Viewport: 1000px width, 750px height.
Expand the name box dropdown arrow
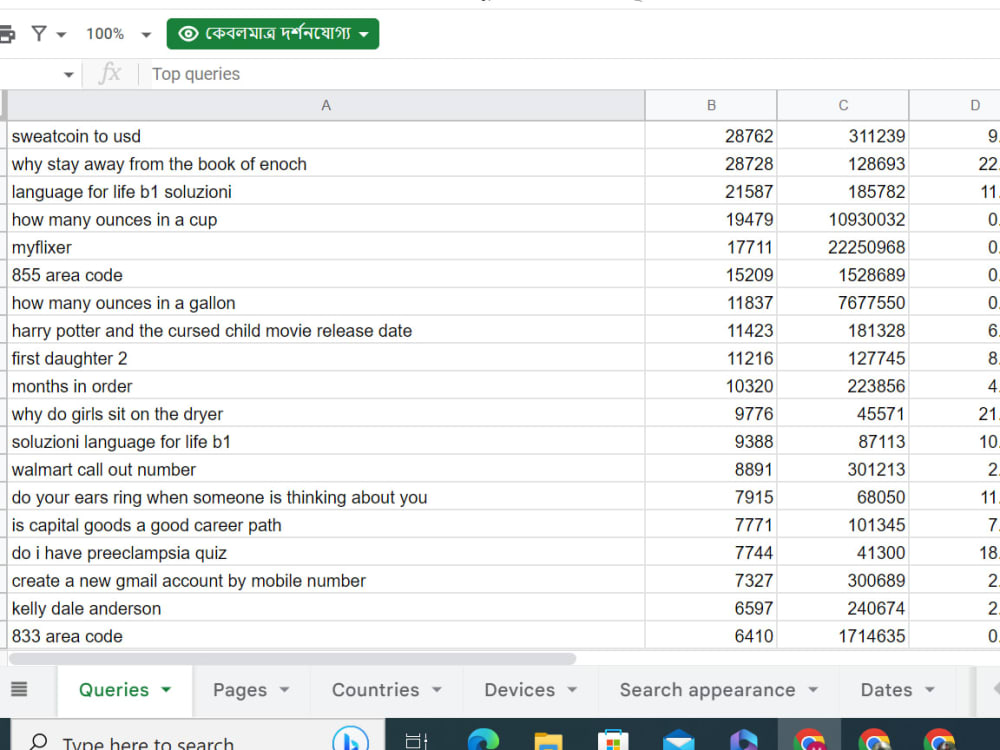click(x=68, y=75)
